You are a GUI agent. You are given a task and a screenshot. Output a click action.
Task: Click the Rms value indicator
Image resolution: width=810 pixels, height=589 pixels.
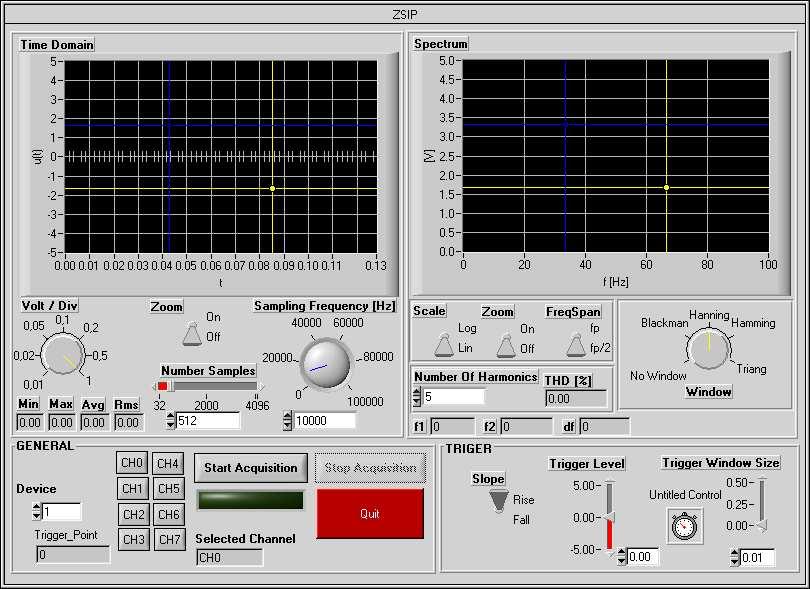128,423
